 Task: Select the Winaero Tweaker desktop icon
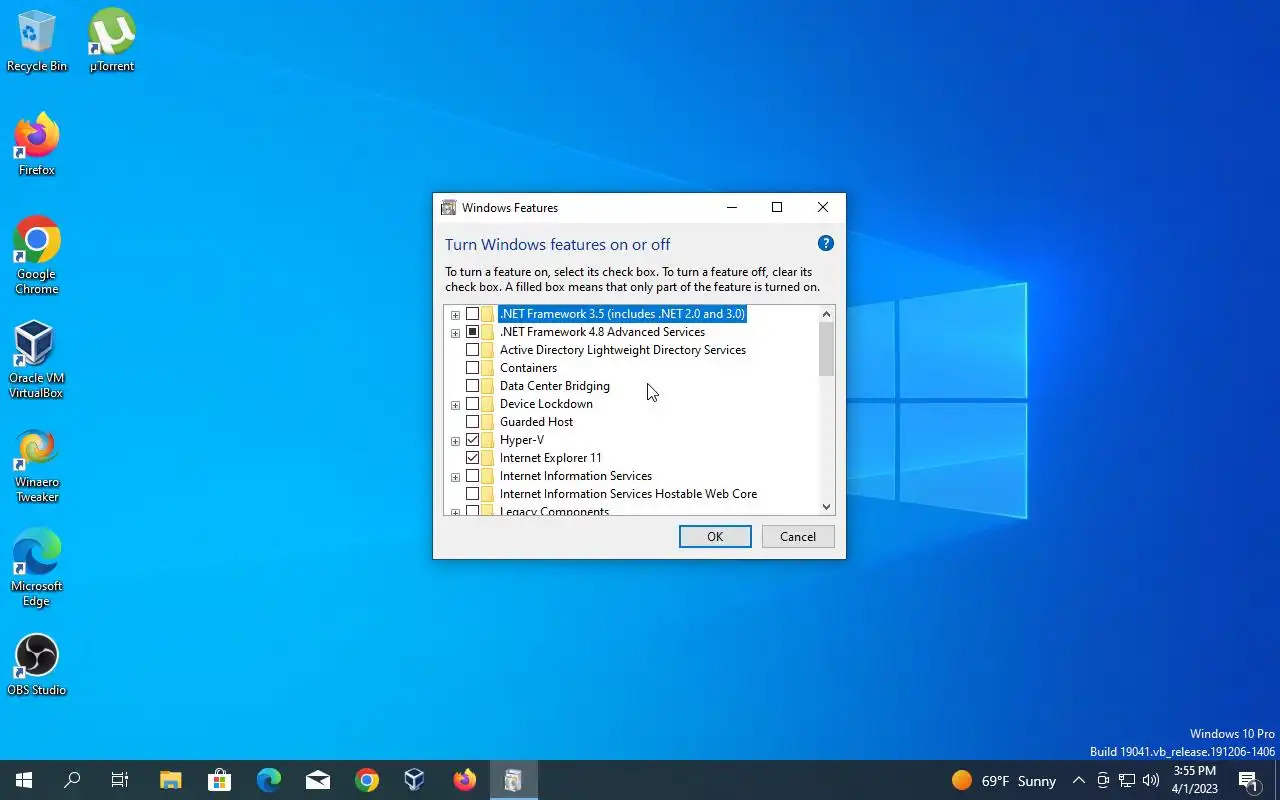(x=37, y=464)
